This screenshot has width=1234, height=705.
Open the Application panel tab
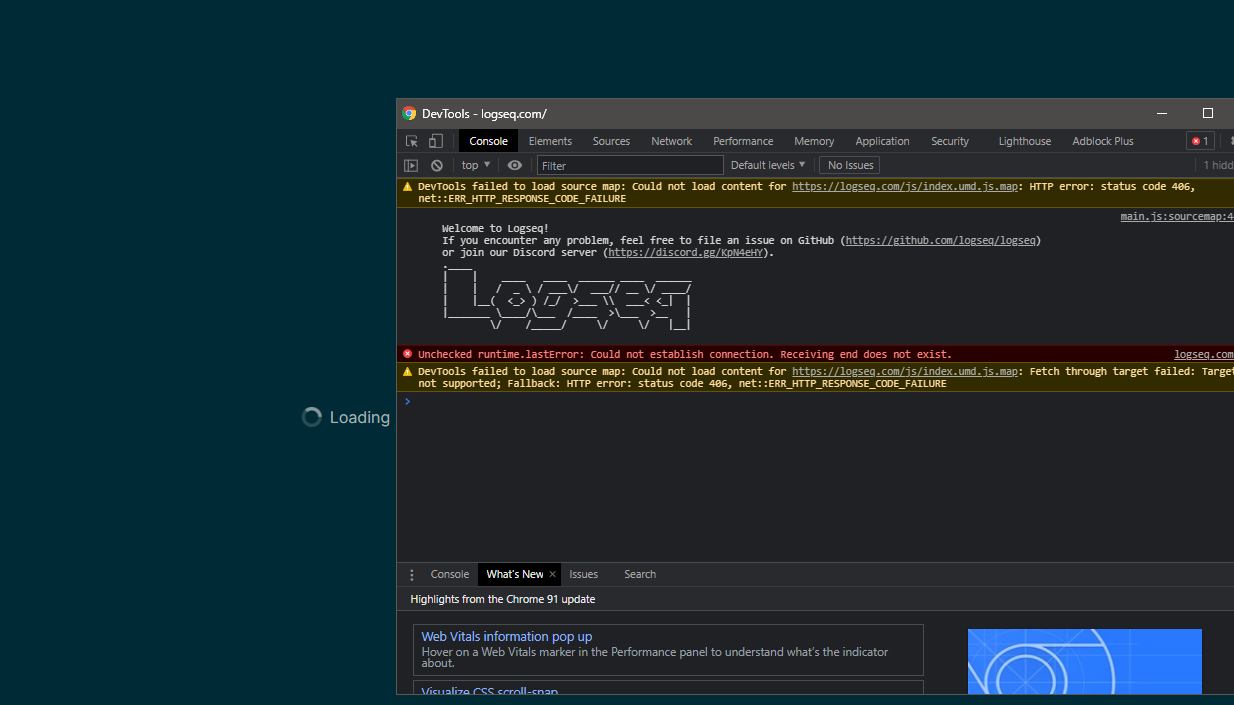pyautogui.click(x=882, y=141)
